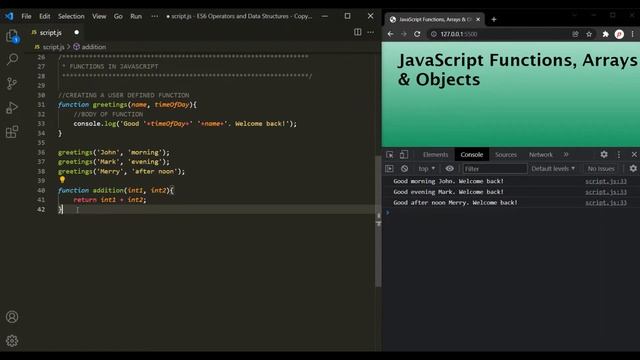The image size is (640, 360).
Task: Click the No Issues button
Action: coord(601,169)
